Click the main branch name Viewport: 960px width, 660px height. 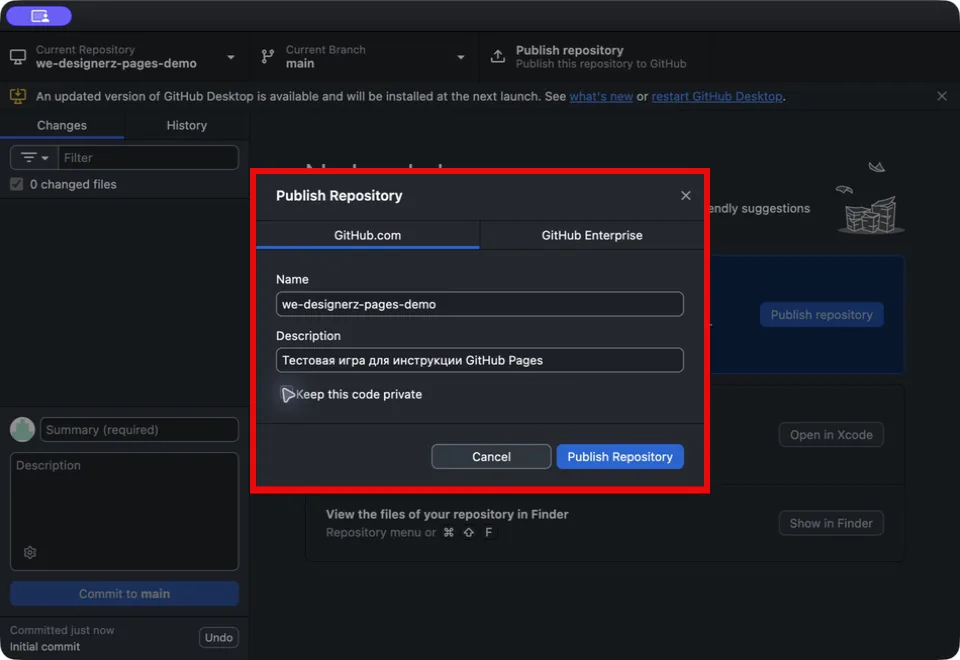point(300,64)
